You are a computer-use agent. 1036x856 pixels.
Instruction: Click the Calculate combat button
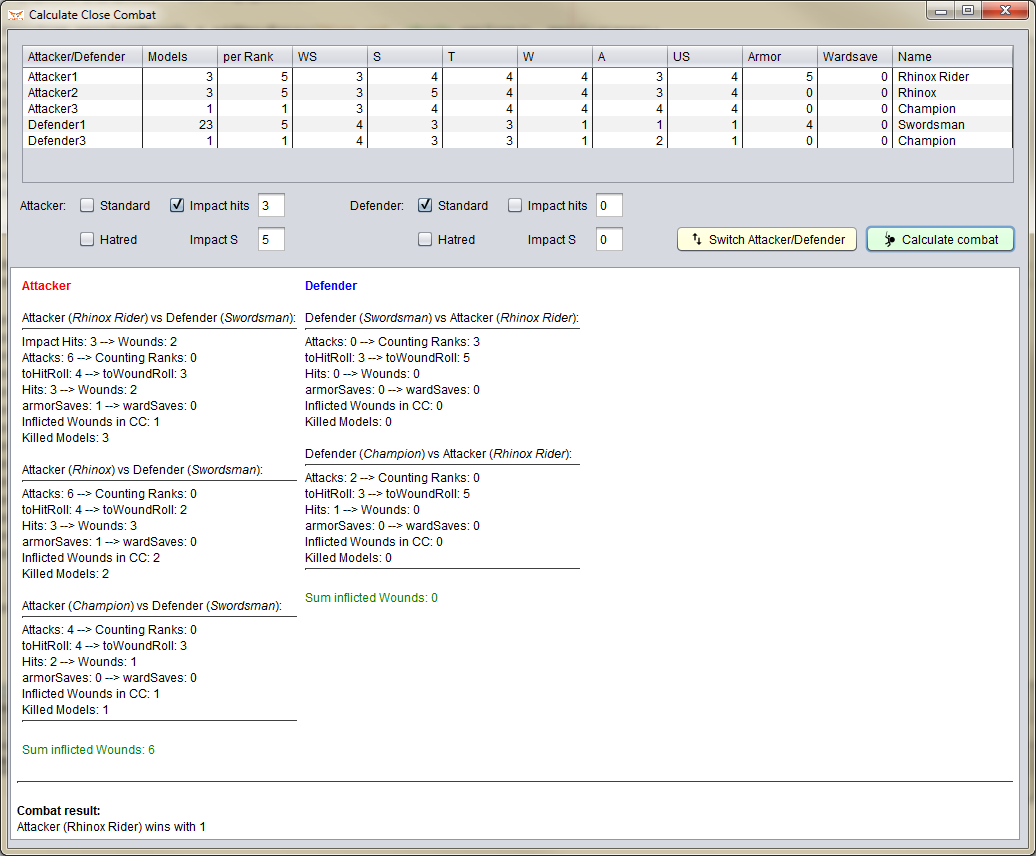tap(940, 240)
